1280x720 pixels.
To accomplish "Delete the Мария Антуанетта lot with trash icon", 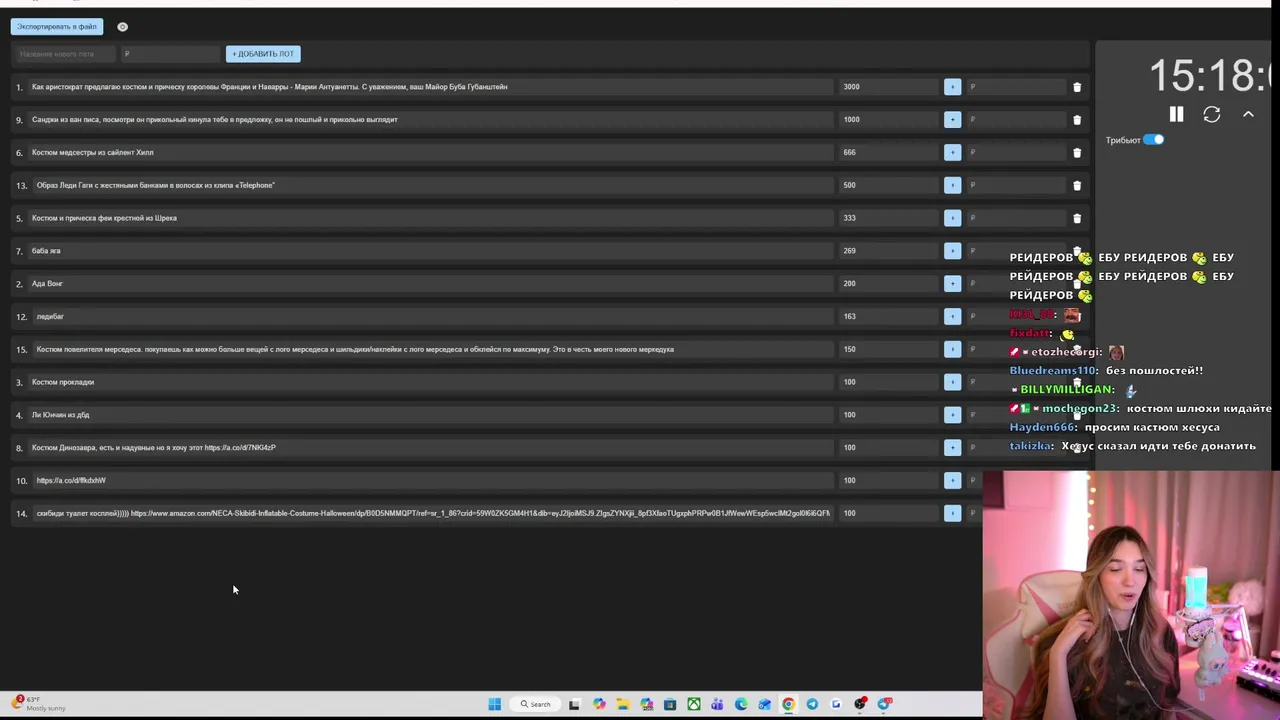I will 1077,87.
